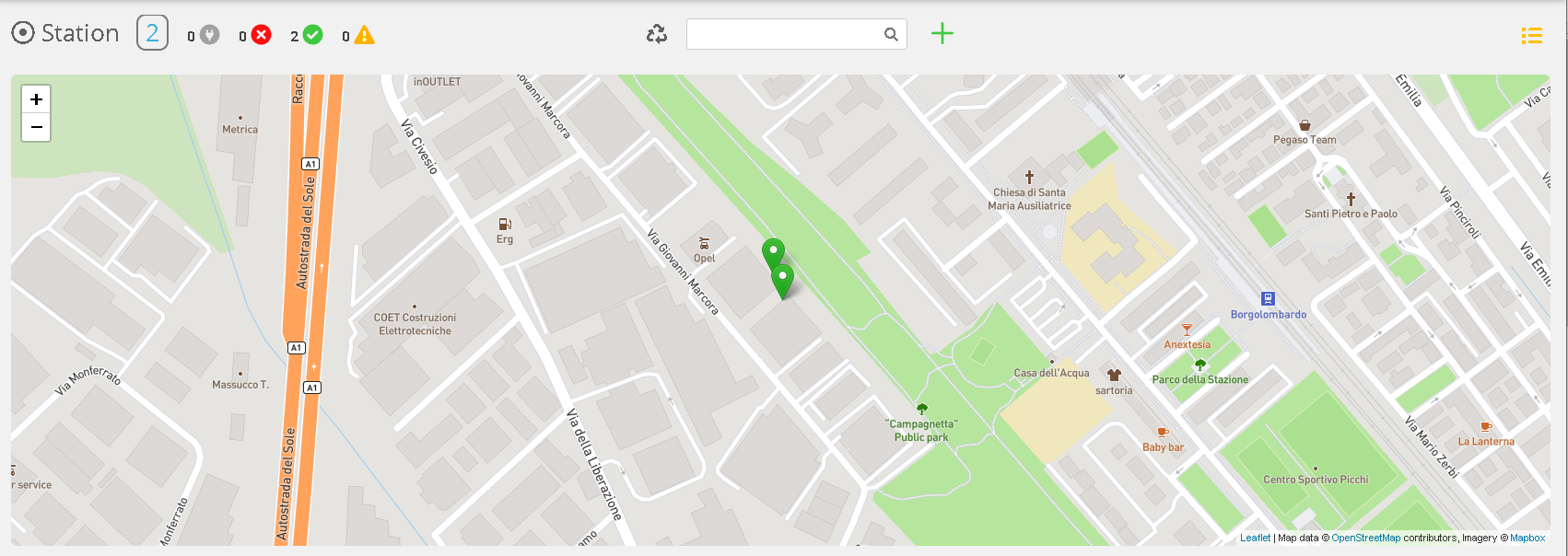
Task: Click the map zoom out minus button
Action: [x=36, y=127]
